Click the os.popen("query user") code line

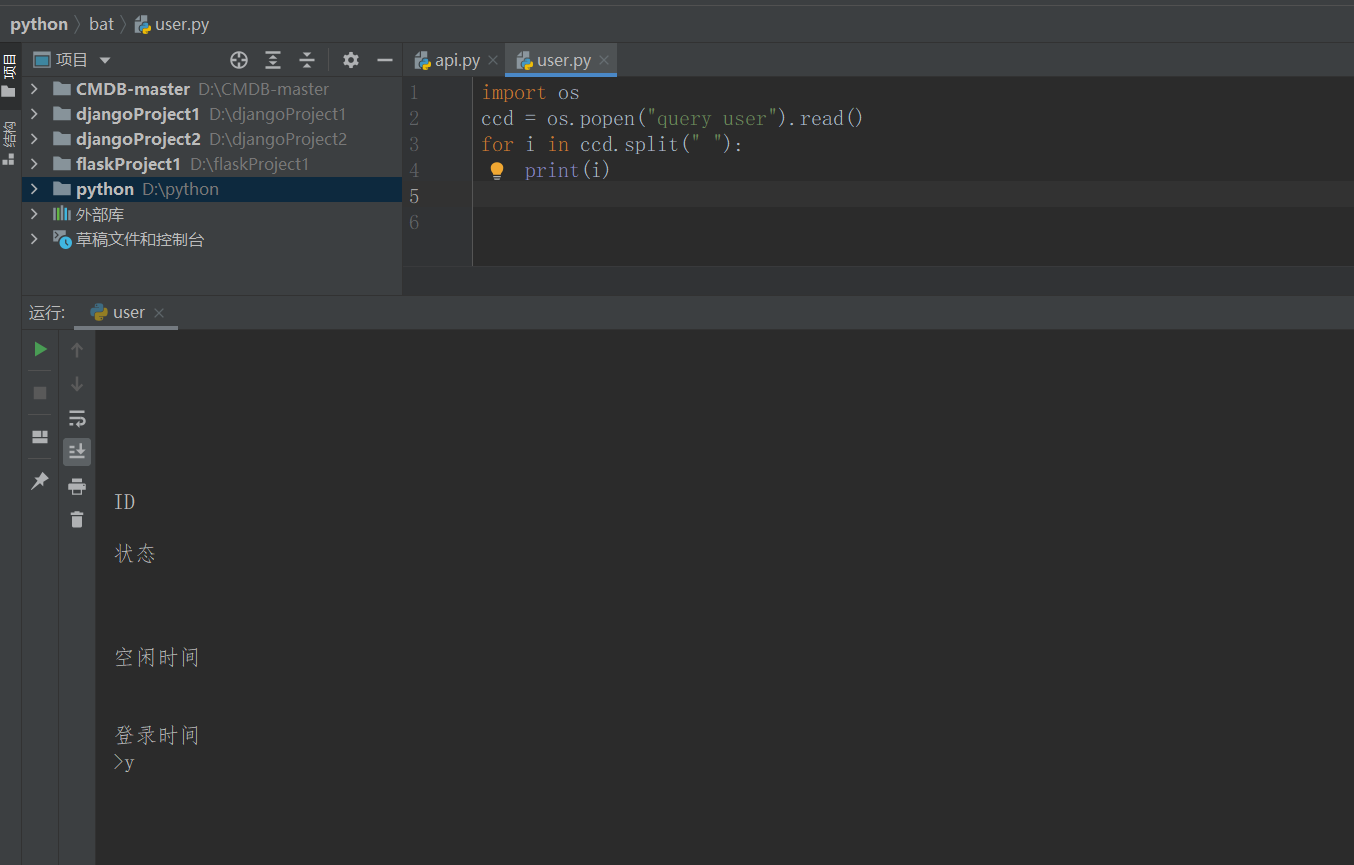click(672, 119)
